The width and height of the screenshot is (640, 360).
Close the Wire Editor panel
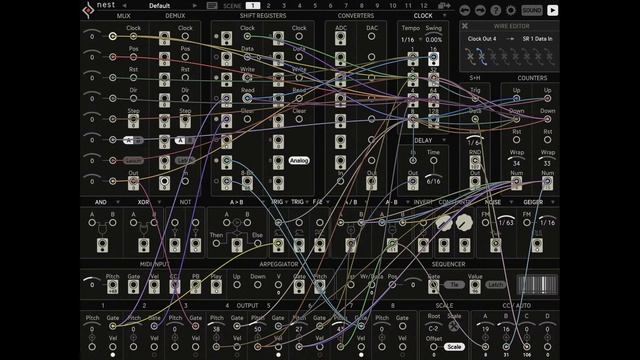pyautogui.click(x=464, y=26)
